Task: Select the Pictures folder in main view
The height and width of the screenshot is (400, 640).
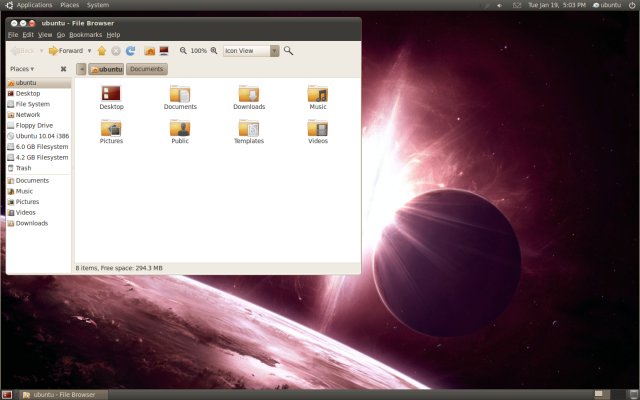Action: [111, 129]
